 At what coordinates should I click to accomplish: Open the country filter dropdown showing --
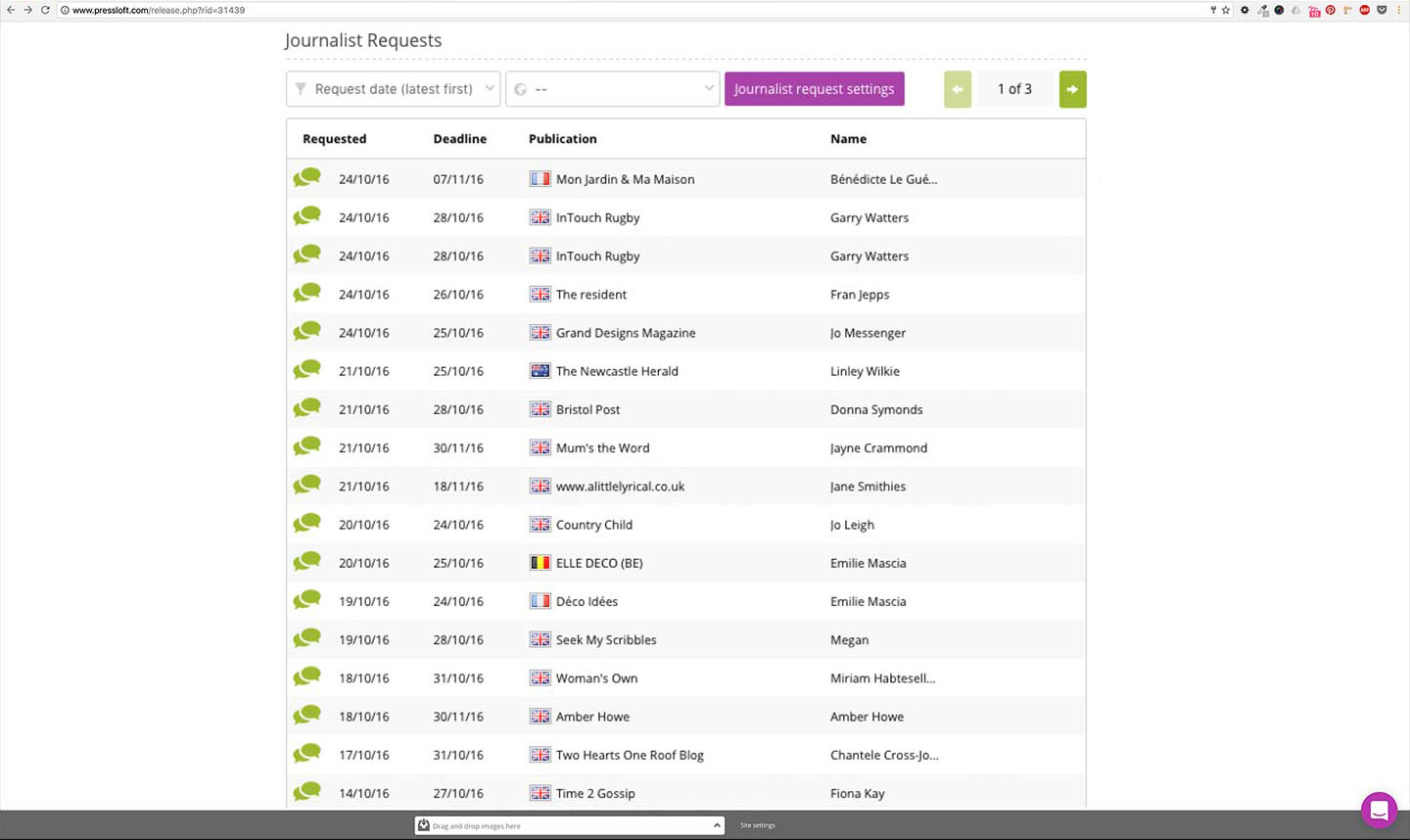point(613,89)
